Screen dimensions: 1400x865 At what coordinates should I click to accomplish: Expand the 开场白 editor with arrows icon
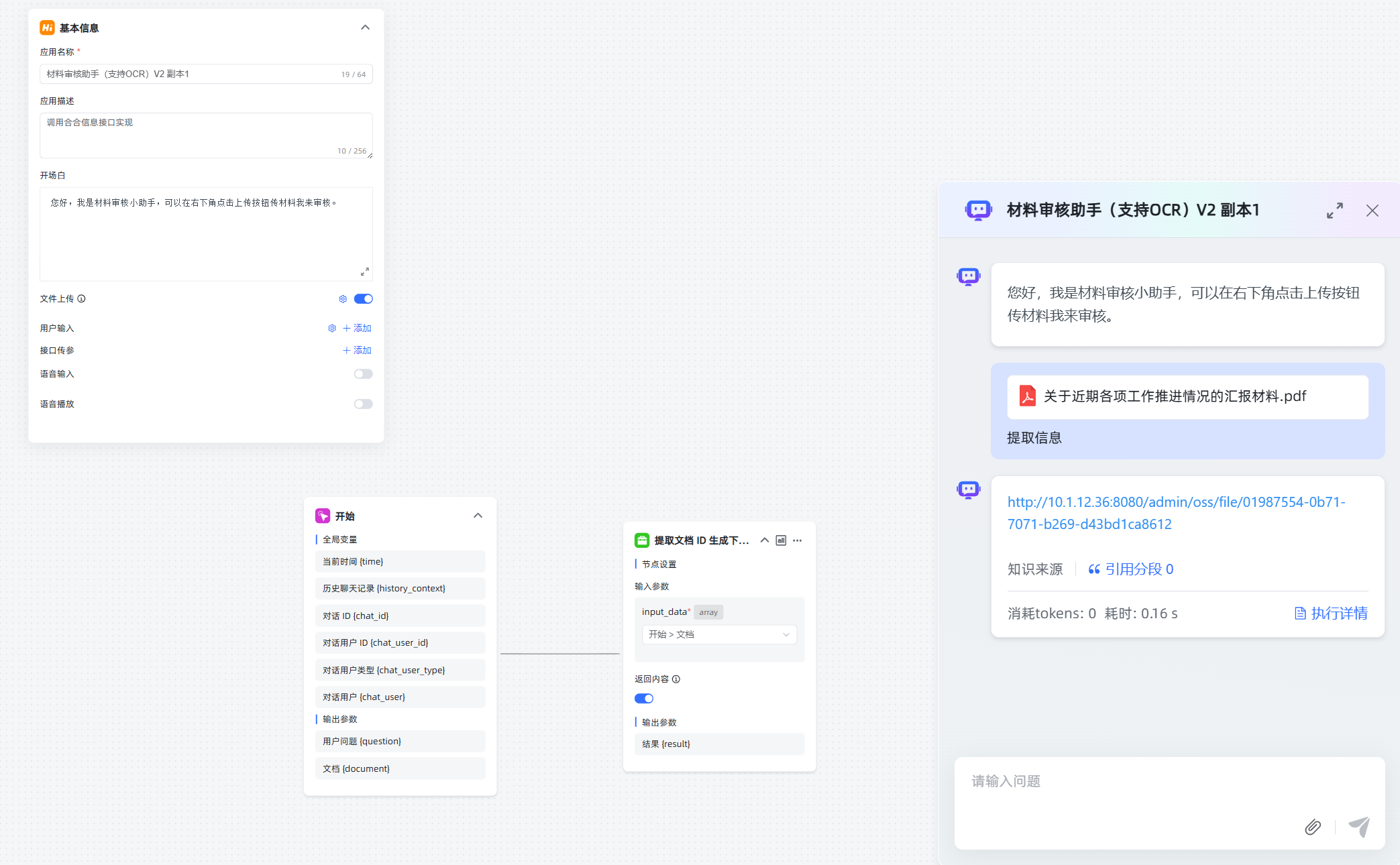(364, 272)
